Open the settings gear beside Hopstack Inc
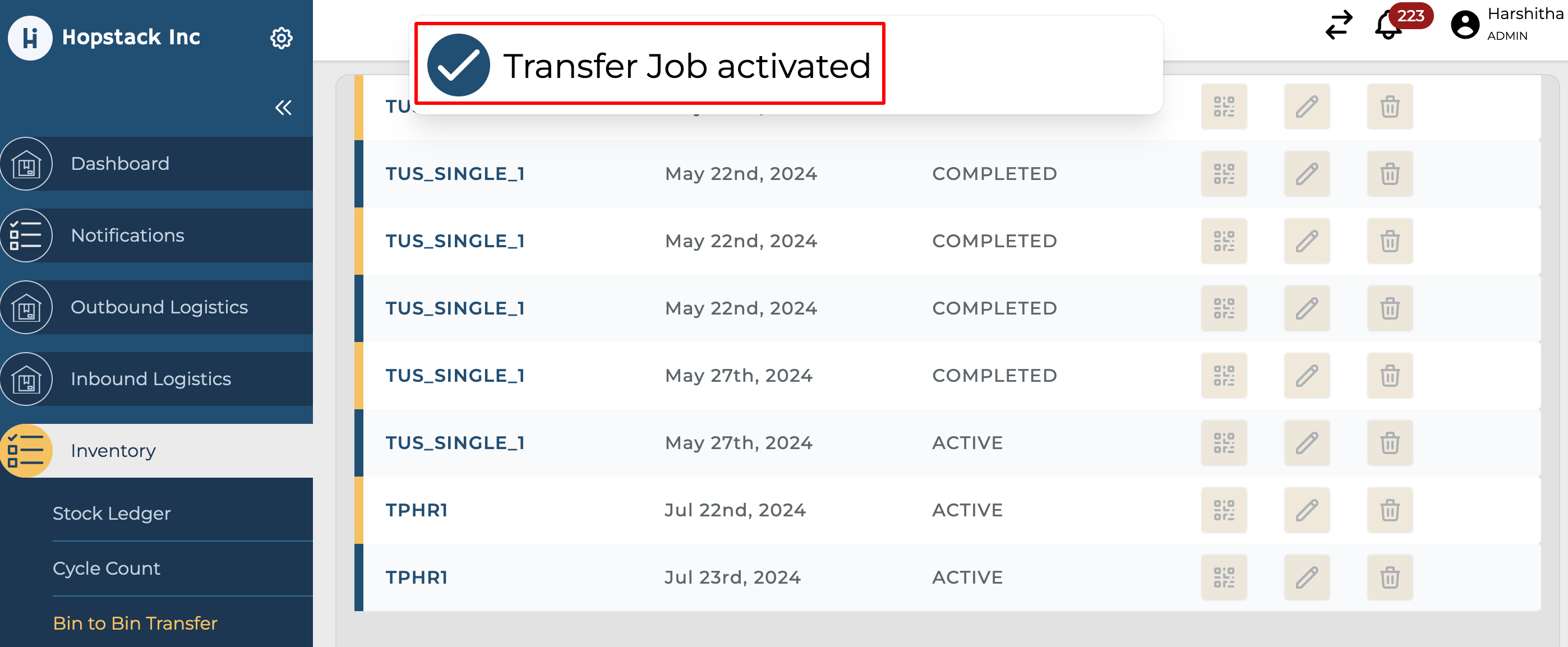Screen dimensions: 1568x647 281,38
